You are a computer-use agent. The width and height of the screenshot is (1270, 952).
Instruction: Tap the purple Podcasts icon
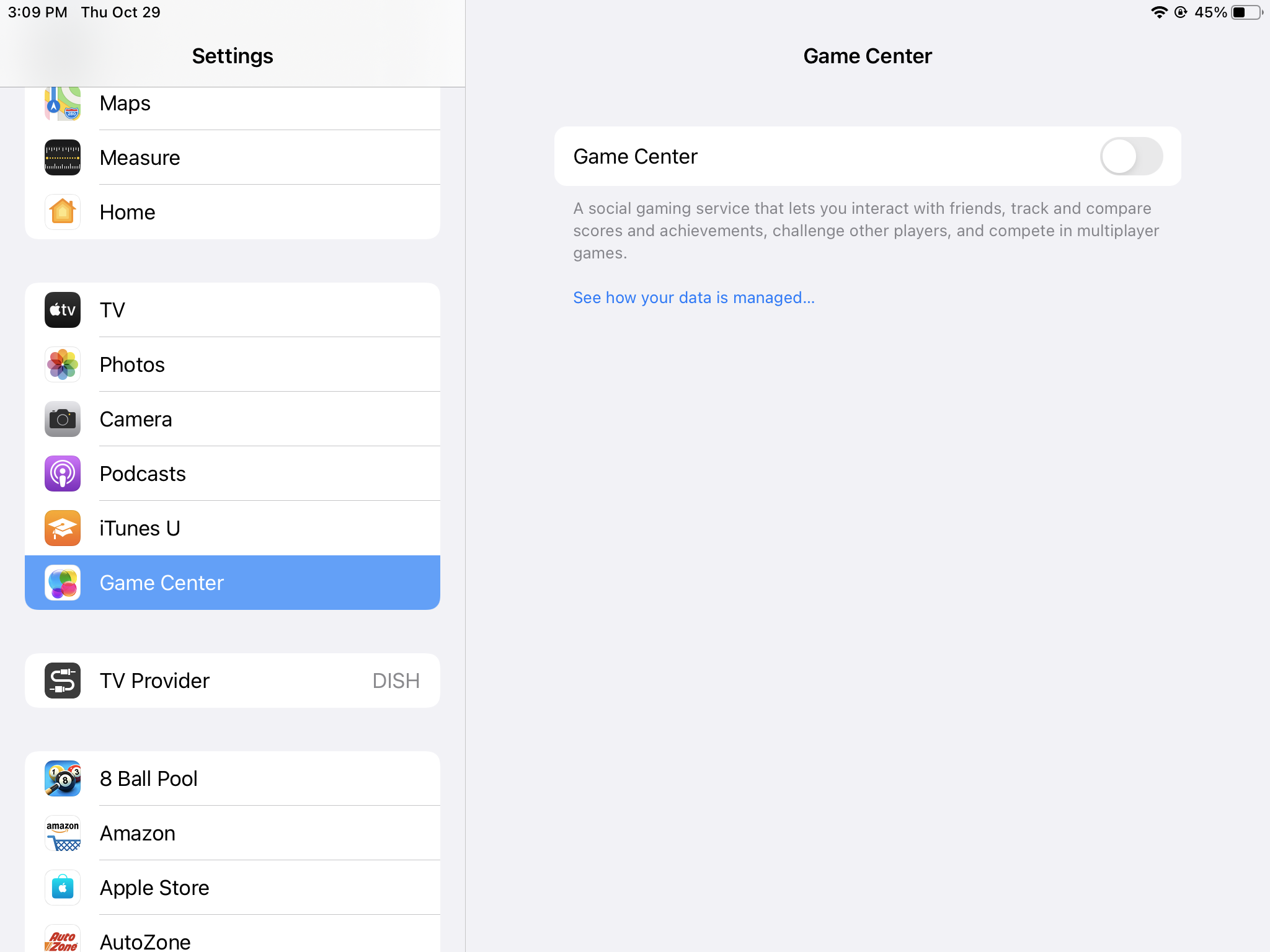pos(63,474)
